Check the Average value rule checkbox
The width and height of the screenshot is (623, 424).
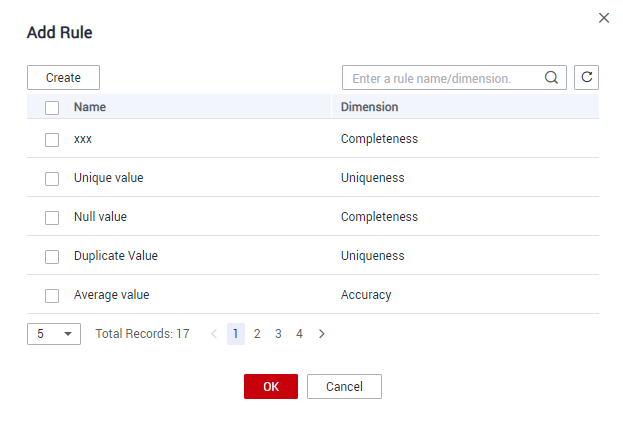coord(52,296)
